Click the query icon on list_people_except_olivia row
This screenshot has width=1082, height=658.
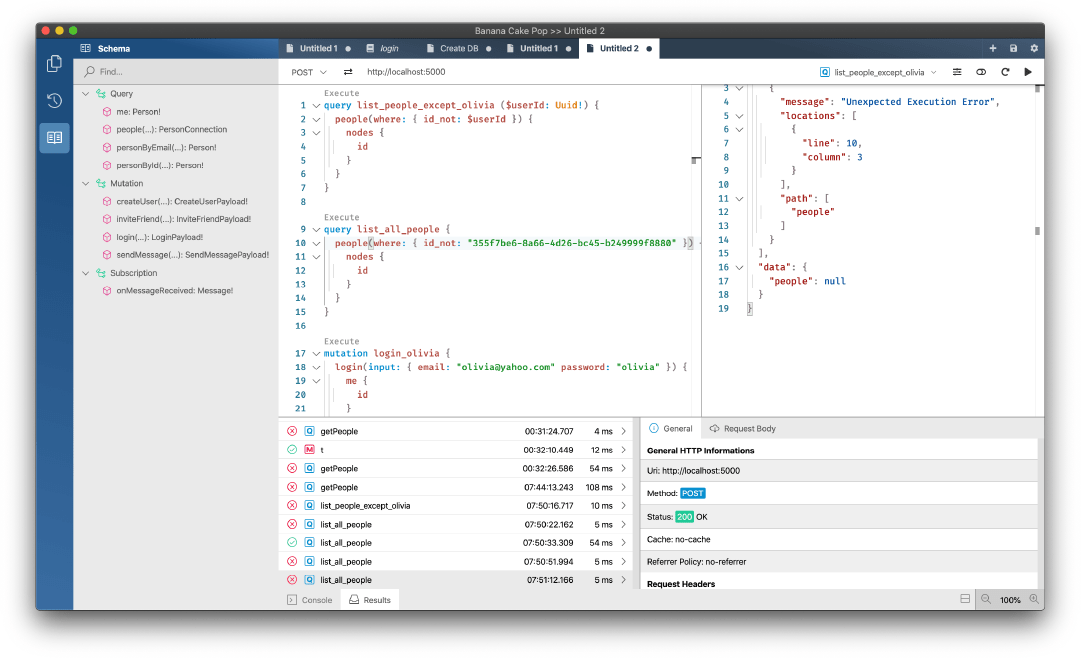click(309, 506)
